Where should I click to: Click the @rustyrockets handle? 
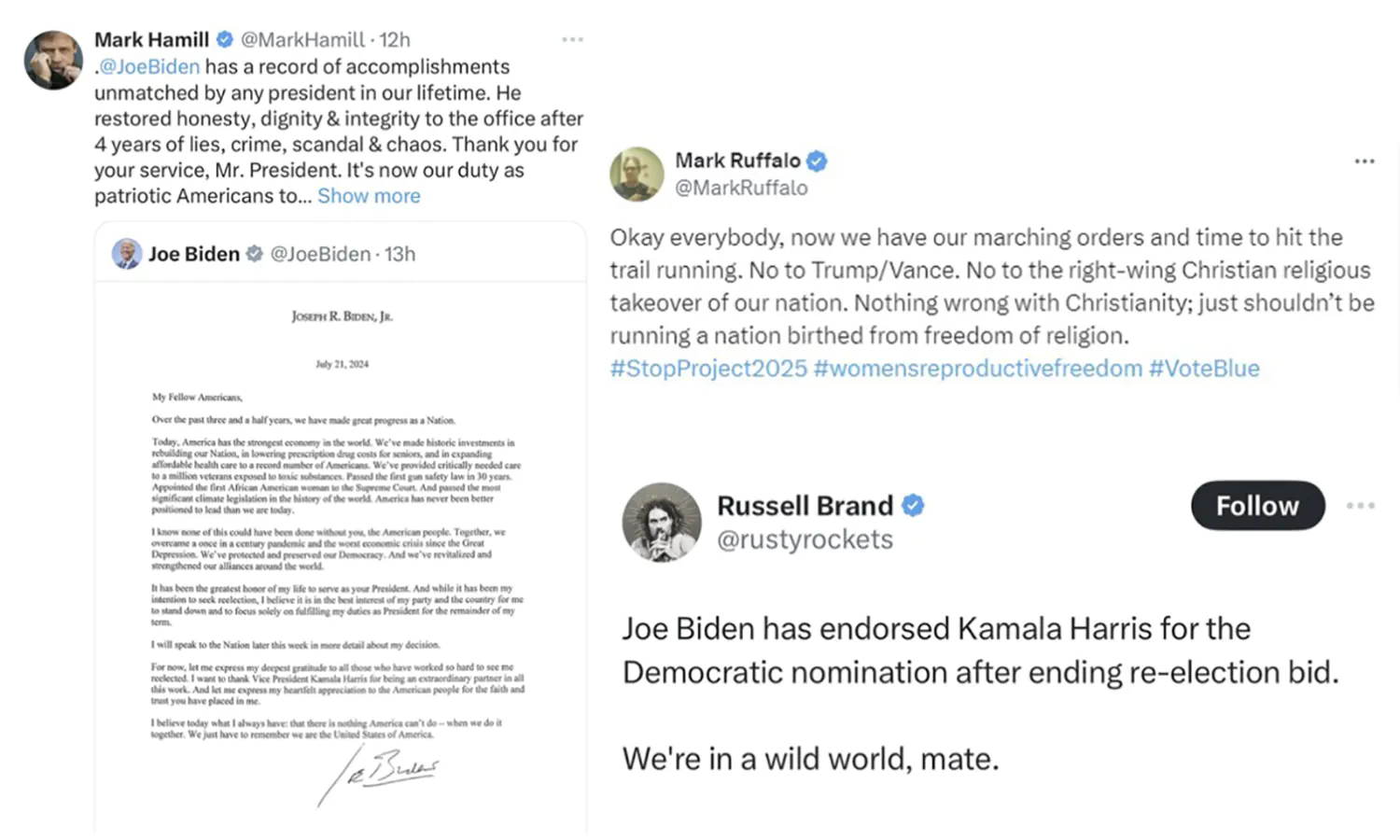(805, 539)
